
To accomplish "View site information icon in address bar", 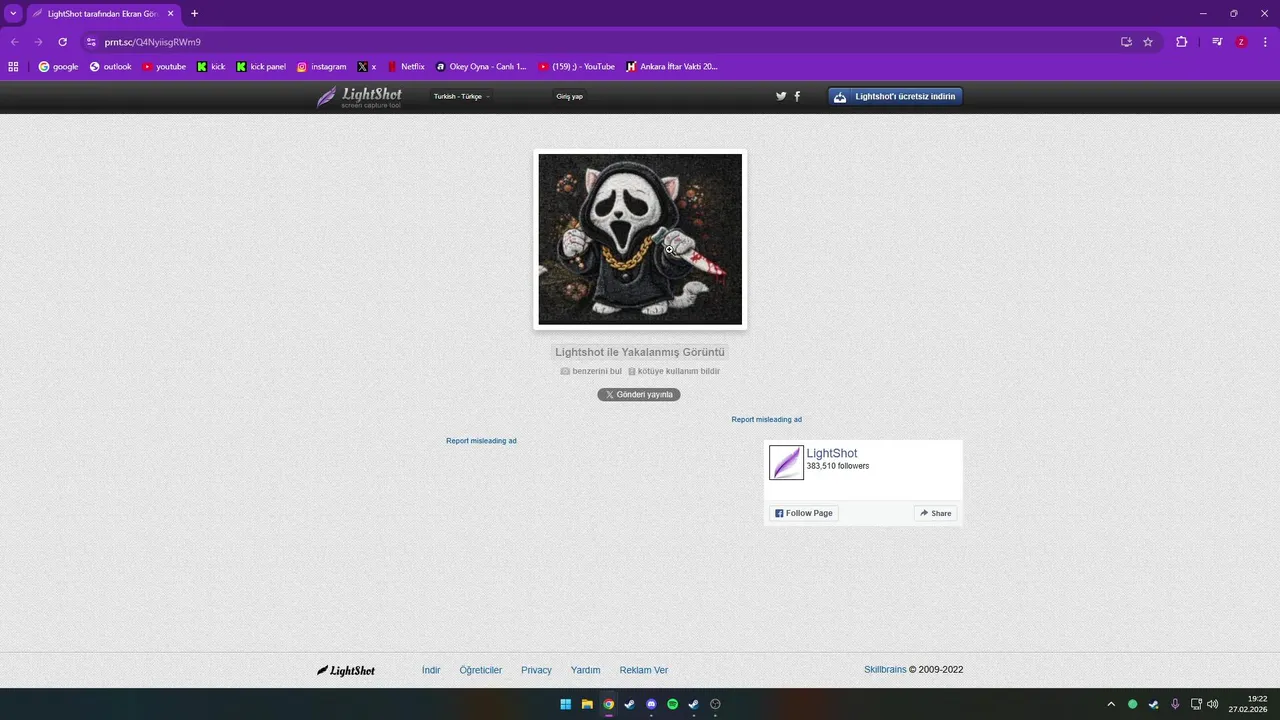I will tap(91, 42).
